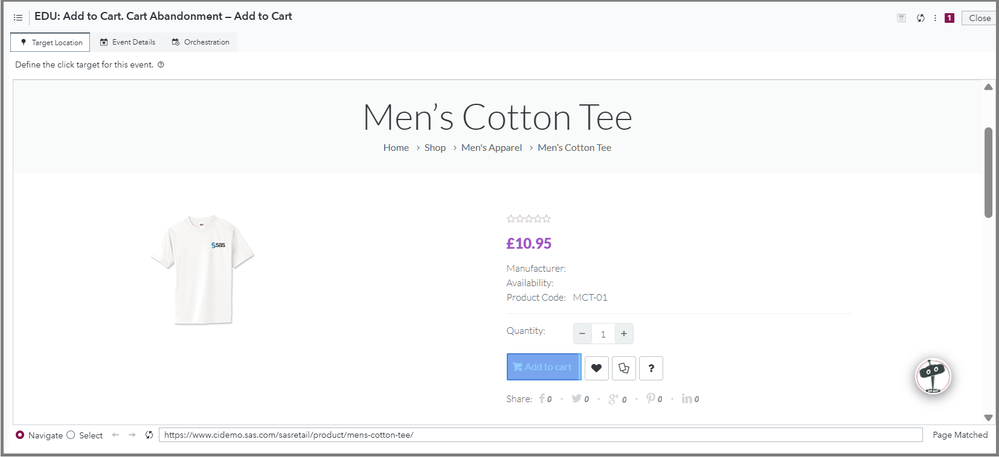Choose the Select radio button
The height and width of the screenshot is (457, 999).
(x=70, y=435)
